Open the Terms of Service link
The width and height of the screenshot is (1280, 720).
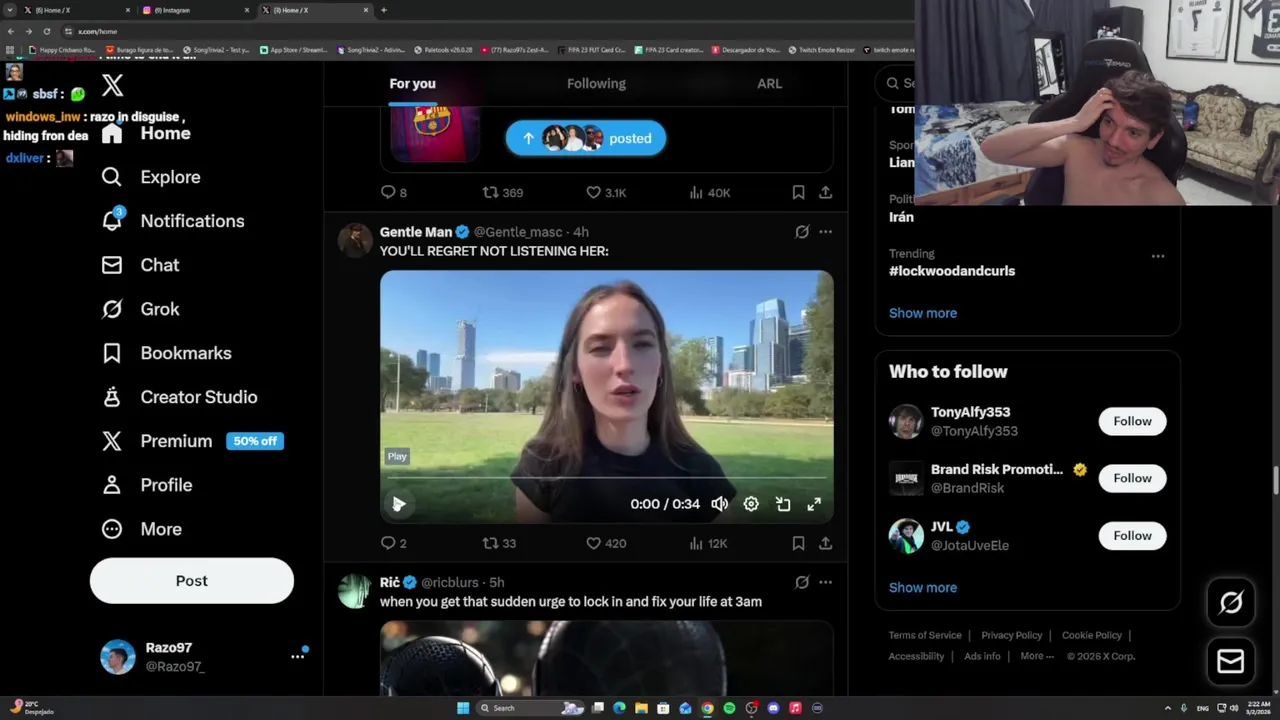click(925, 635)
